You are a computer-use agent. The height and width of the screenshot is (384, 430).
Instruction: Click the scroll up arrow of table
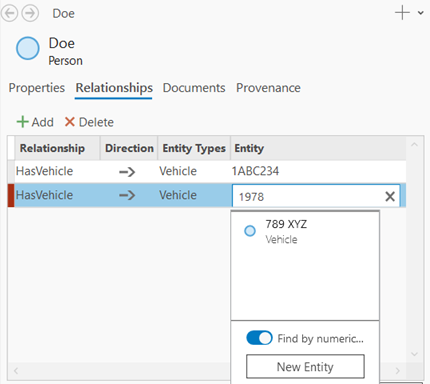414,145
